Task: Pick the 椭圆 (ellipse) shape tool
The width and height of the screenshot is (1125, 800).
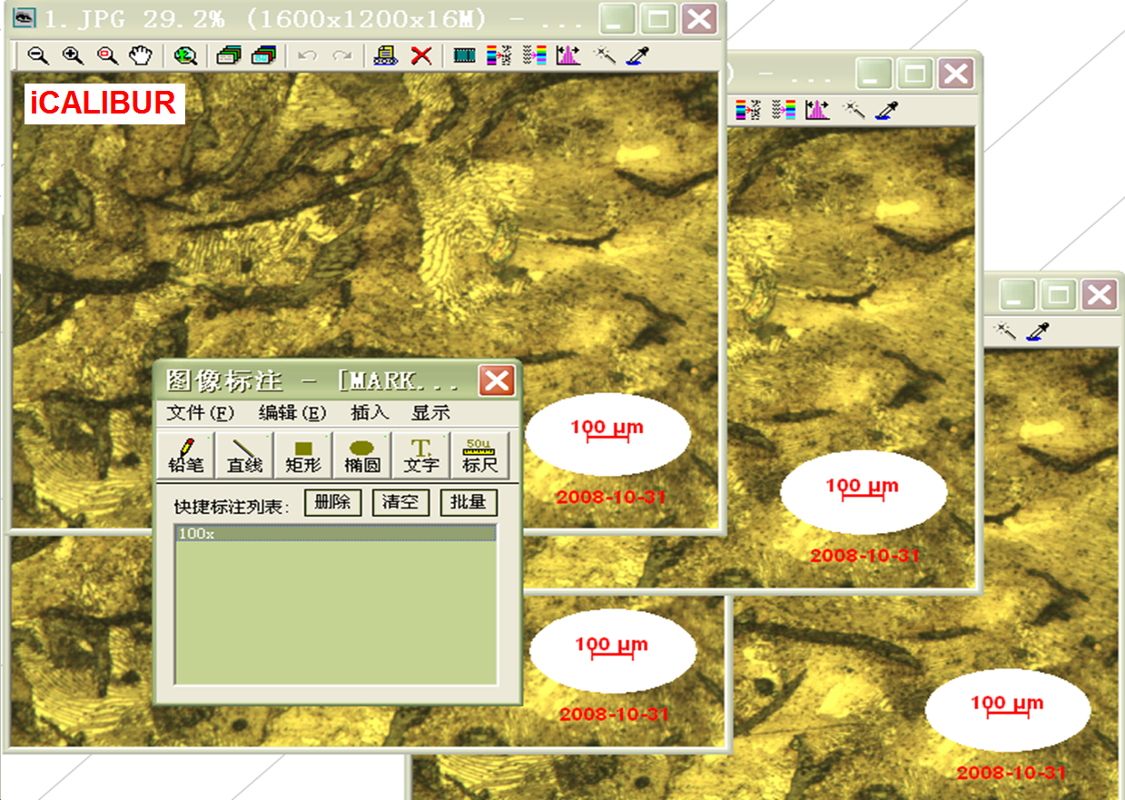Action: click(362, 455)
